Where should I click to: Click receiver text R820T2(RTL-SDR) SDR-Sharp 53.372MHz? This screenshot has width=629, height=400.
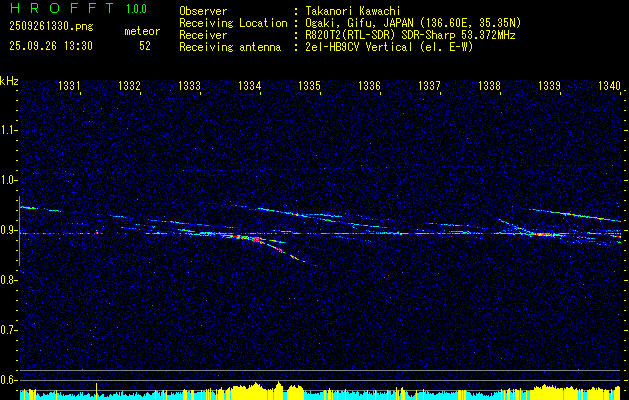coord(408,35)
